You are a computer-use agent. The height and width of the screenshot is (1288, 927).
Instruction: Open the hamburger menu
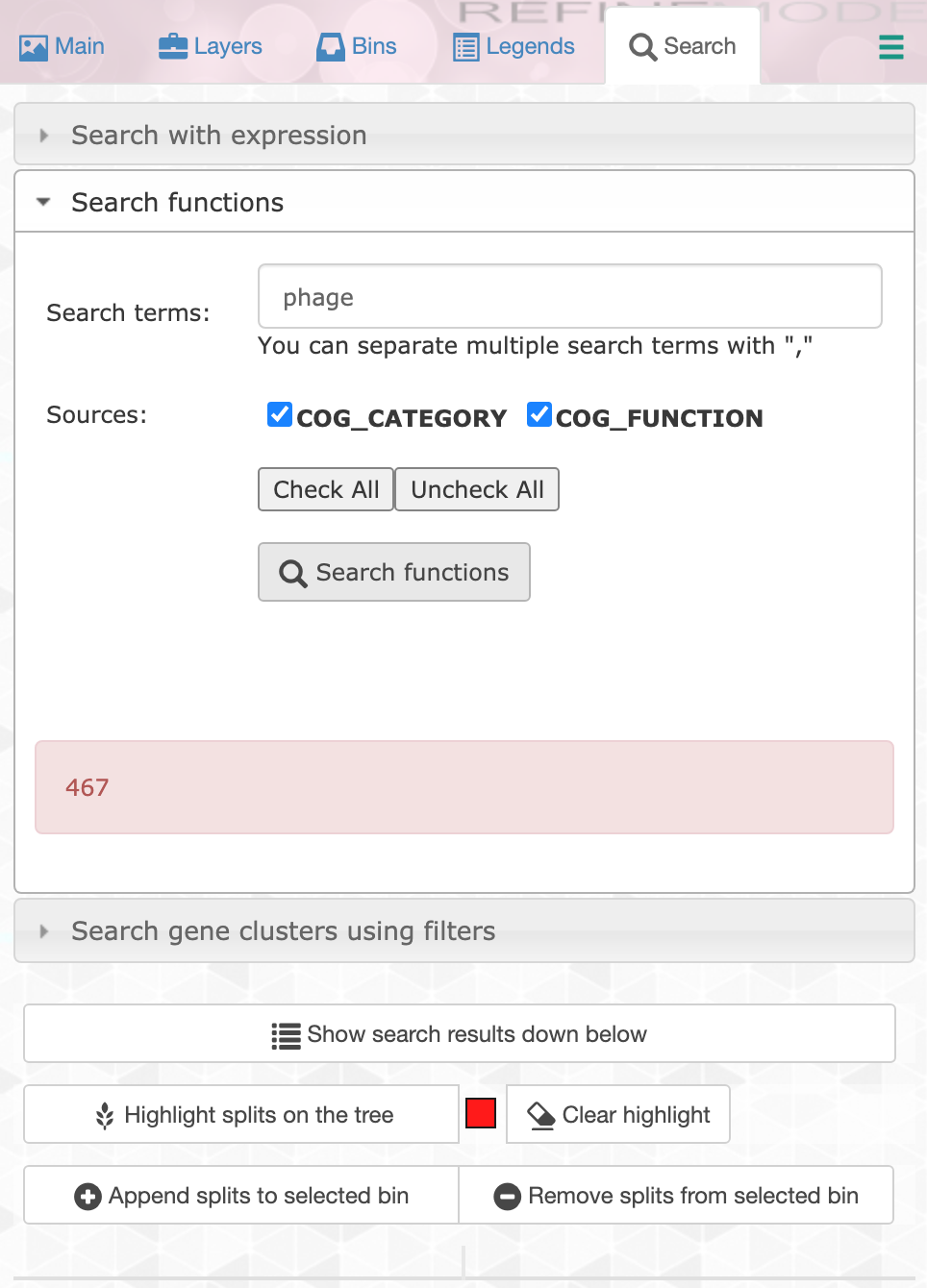coord(890,46)
